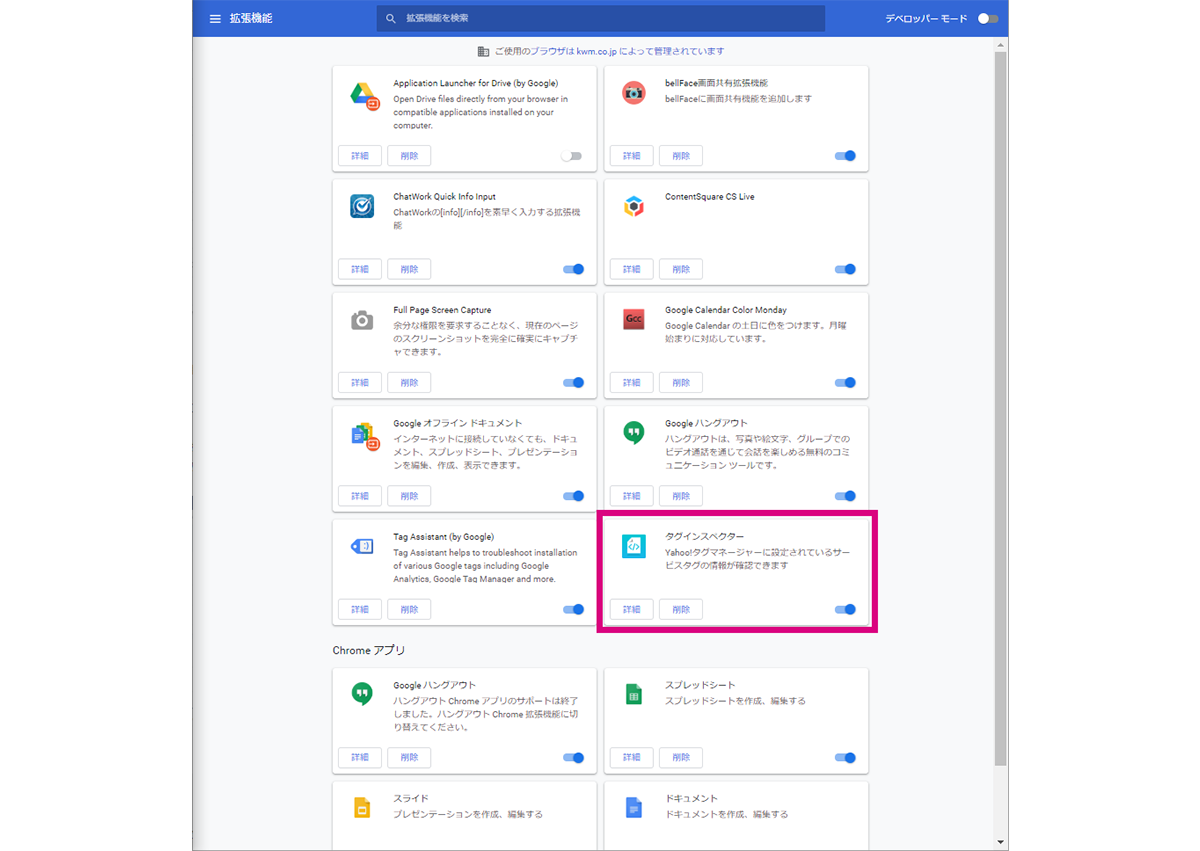
Task: Click the ドキュメント app title text
Action: point(692,799)
